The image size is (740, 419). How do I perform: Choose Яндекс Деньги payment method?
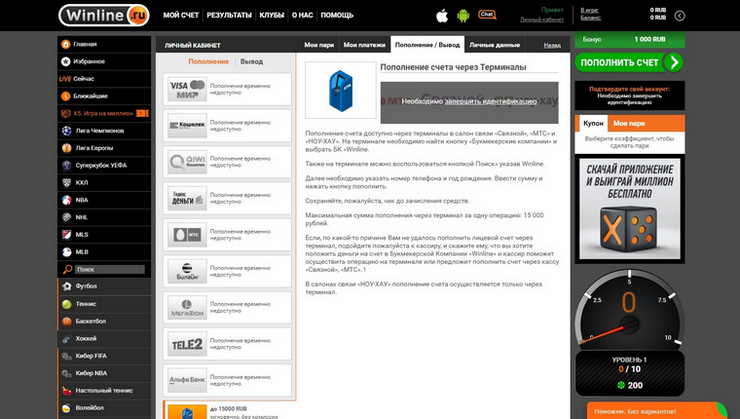227,198
